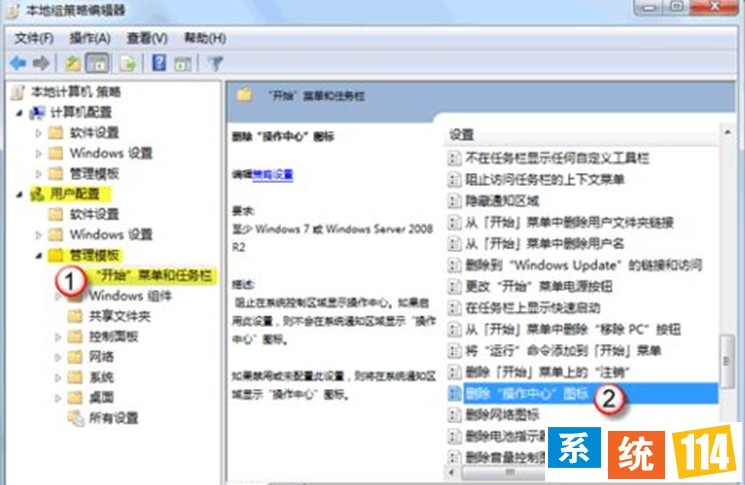745x485 pixels.
Task: Expand the 桌面 tree node
Action: click(58, 398)
